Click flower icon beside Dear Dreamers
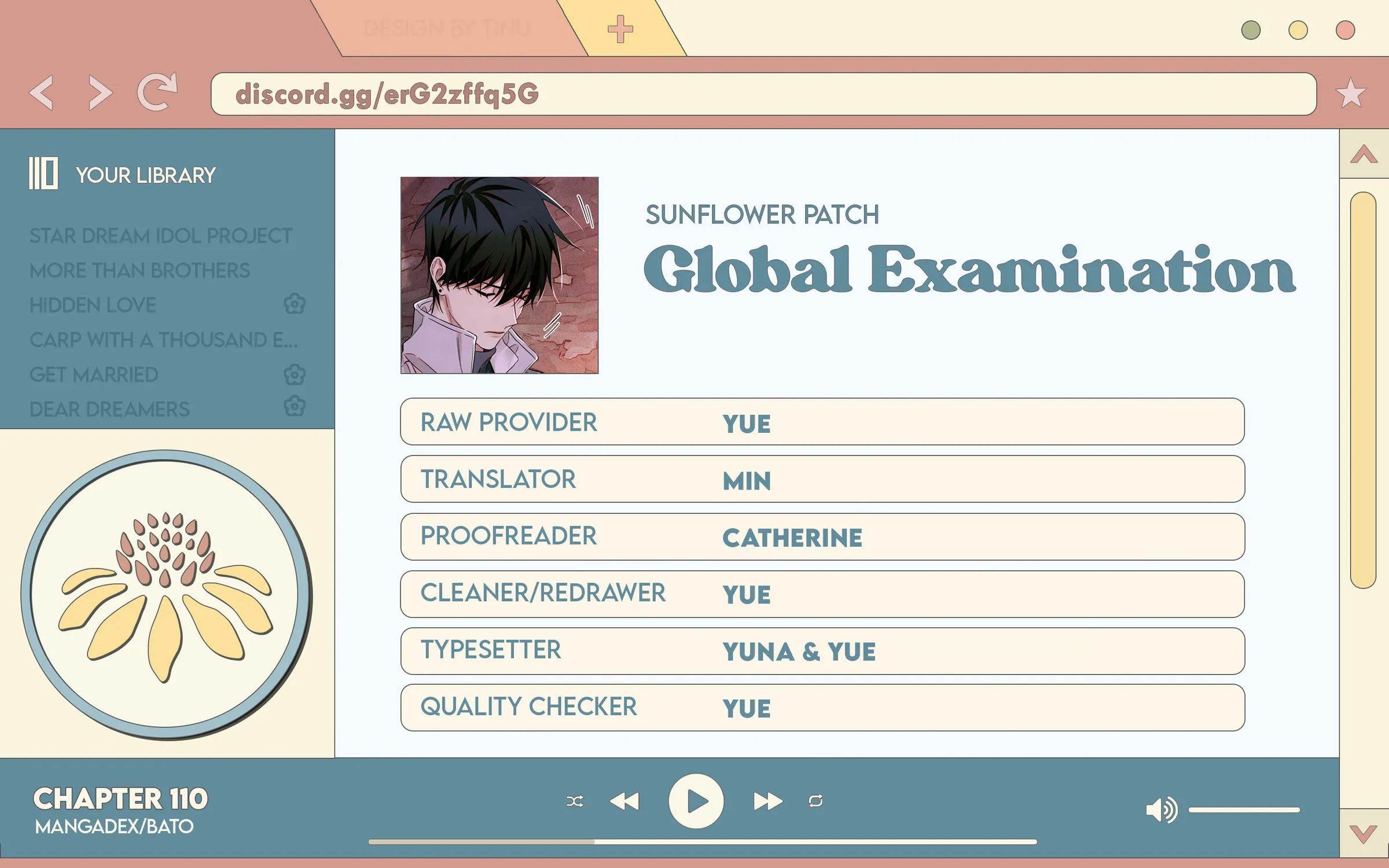 click(x=295, y=406)
